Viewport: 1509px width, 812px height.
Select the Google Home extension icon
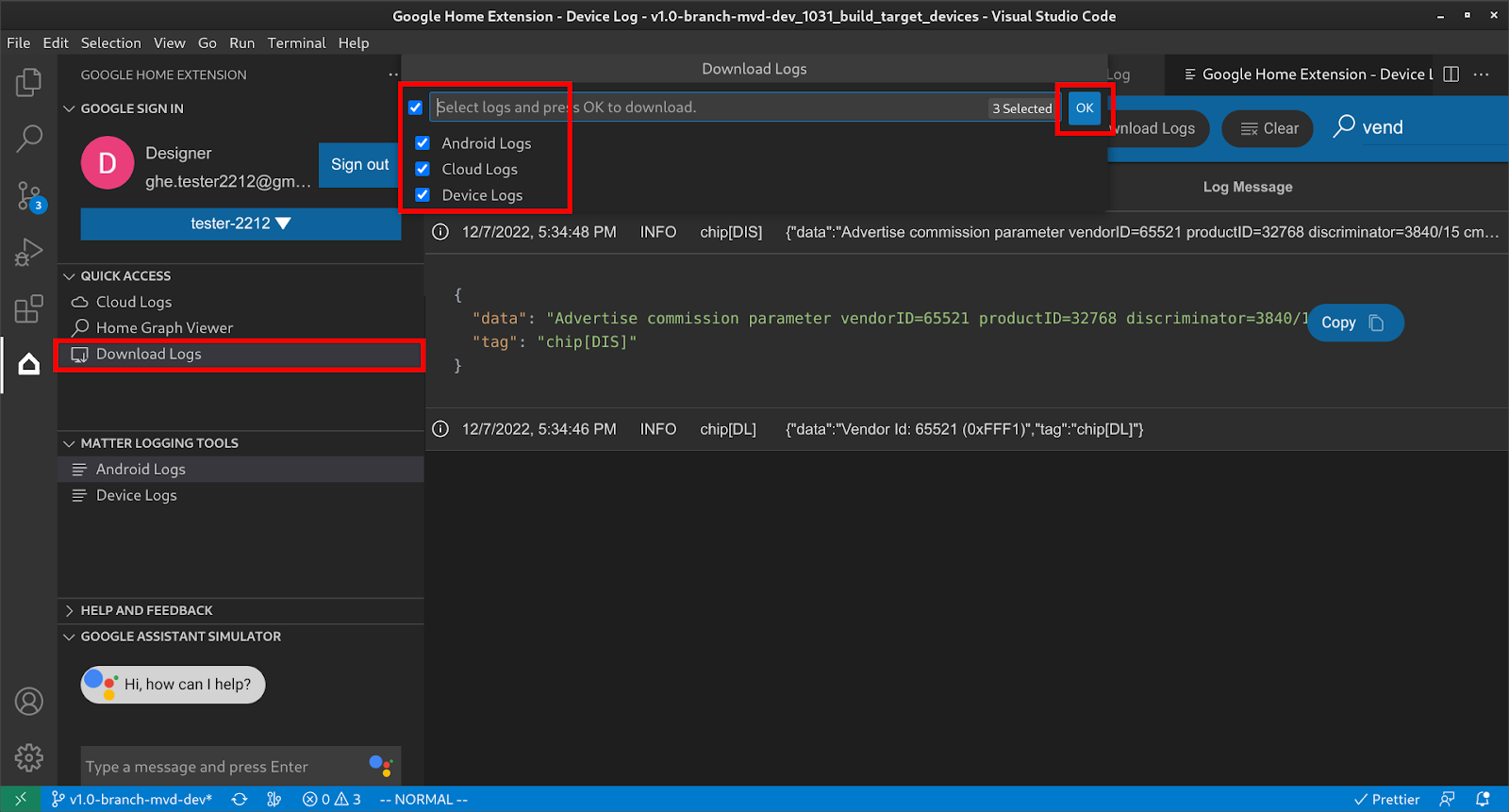point(28,365)
